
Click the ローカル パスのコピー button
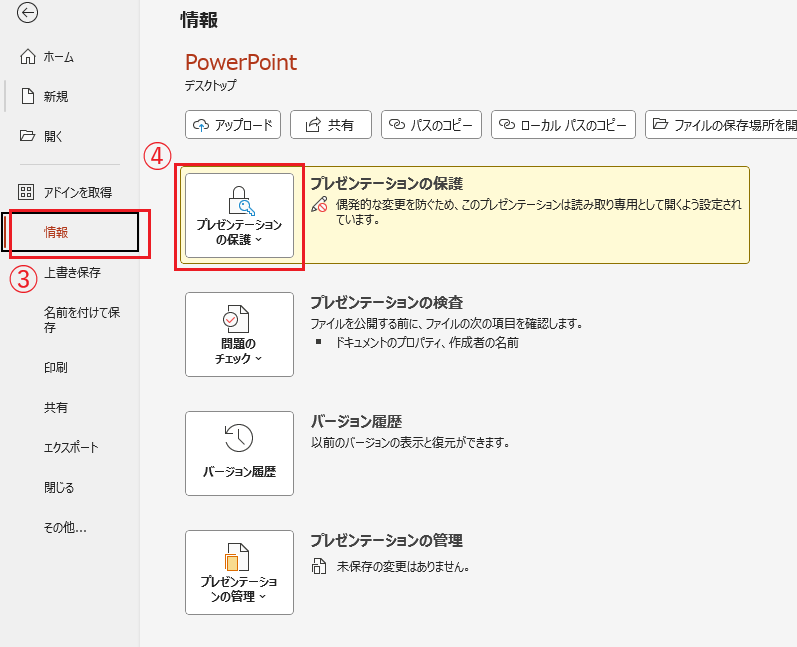(x=563, y=125)
